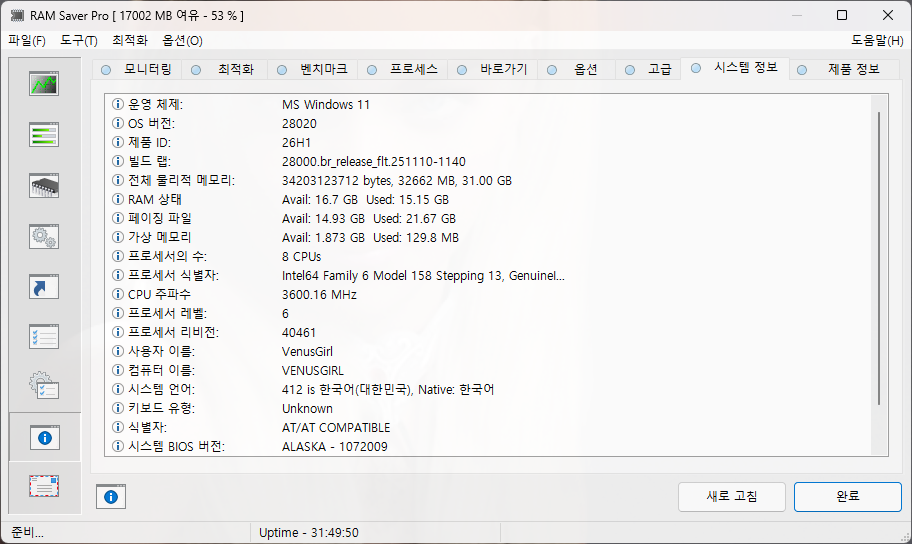The height and width of the screenshot is (544, 912).
Task: Click the info icon beside 프로세서의 수
Action: [x=117, y=257]
